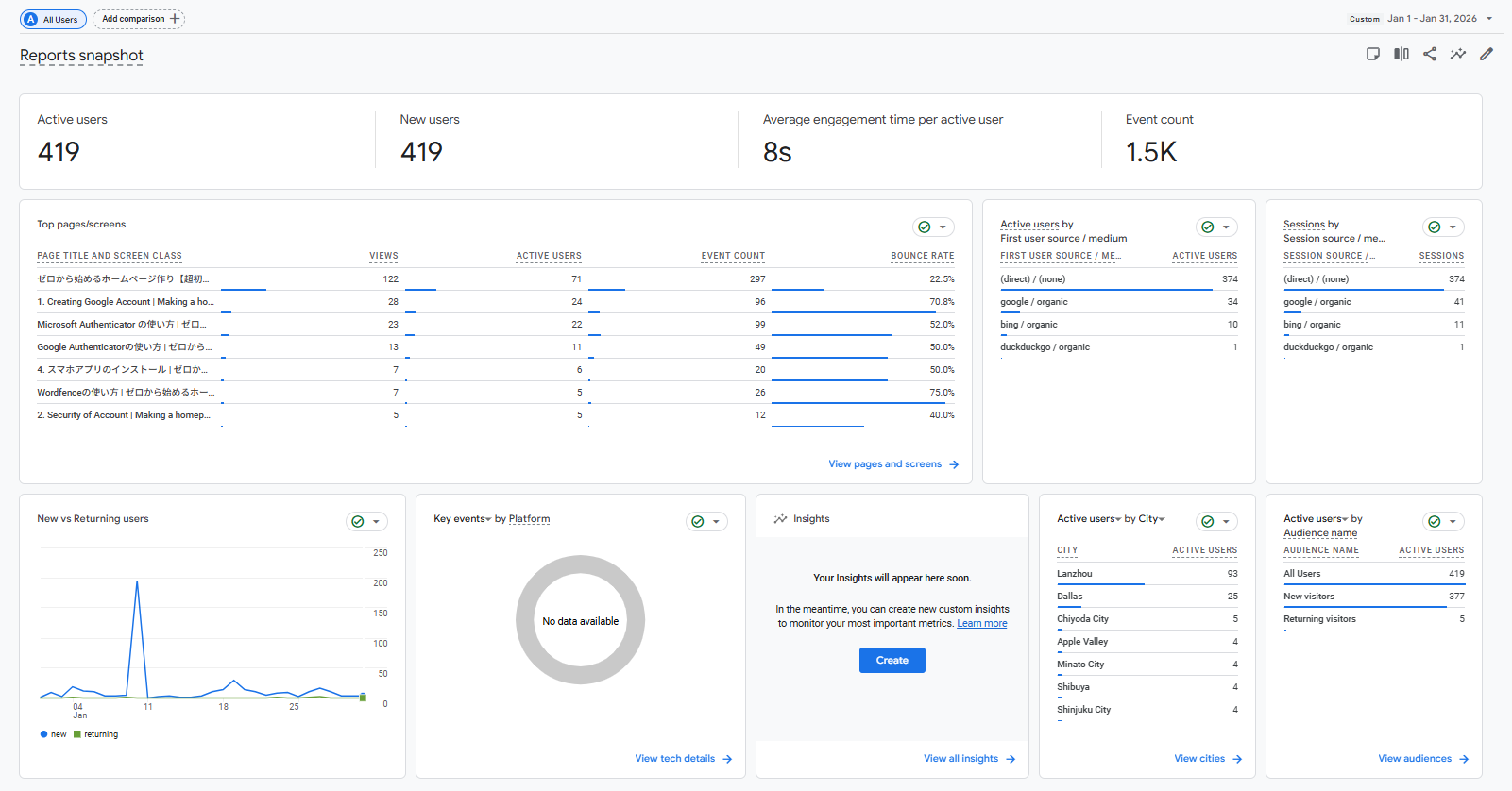This screenshot has width=1512, height=791.
Task: Open the annotations note icon
Action: point(1372,55)
